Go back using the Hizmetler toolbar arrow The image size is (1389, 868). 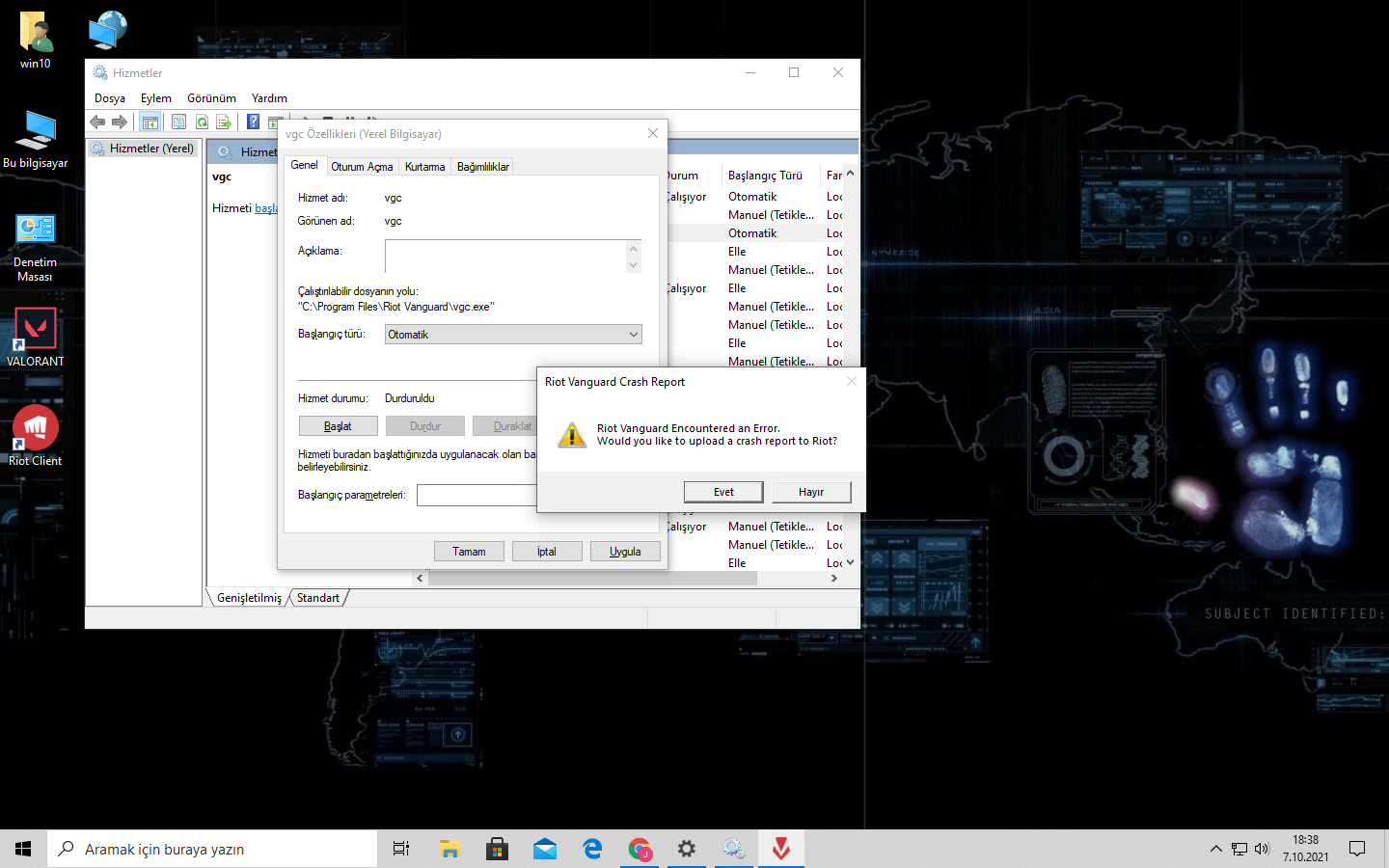(97, 122)
